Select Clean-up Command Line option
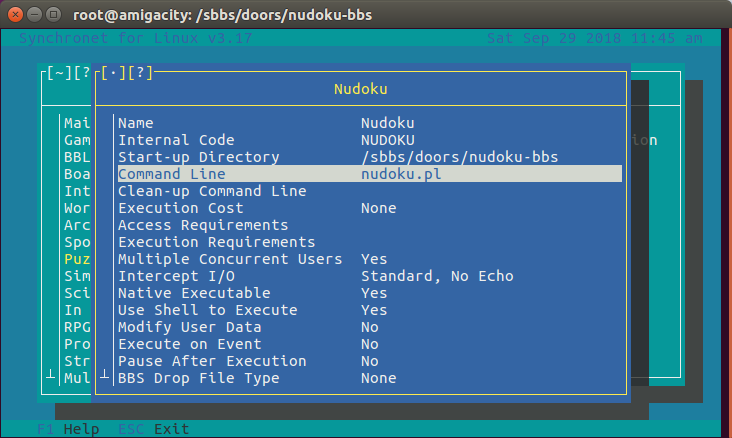This screenshot has width=732, height=438. point(370,191)
